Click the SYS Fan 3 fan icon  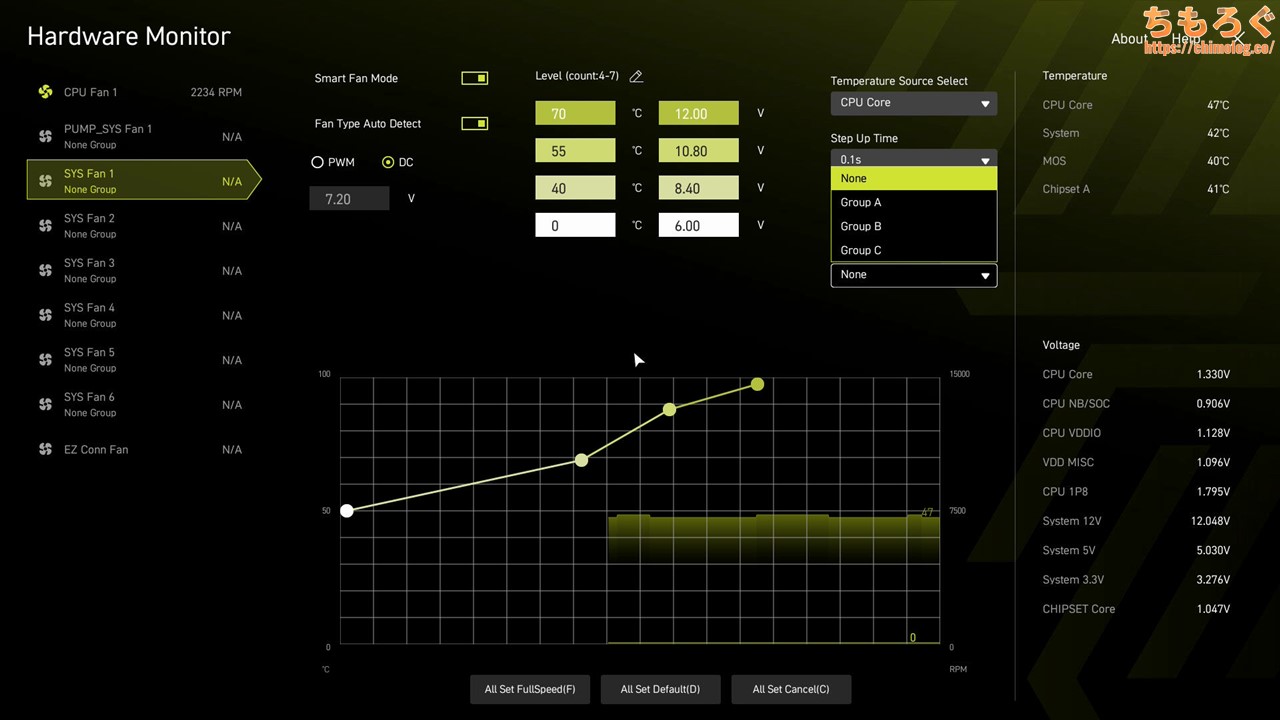click(45, 270)
